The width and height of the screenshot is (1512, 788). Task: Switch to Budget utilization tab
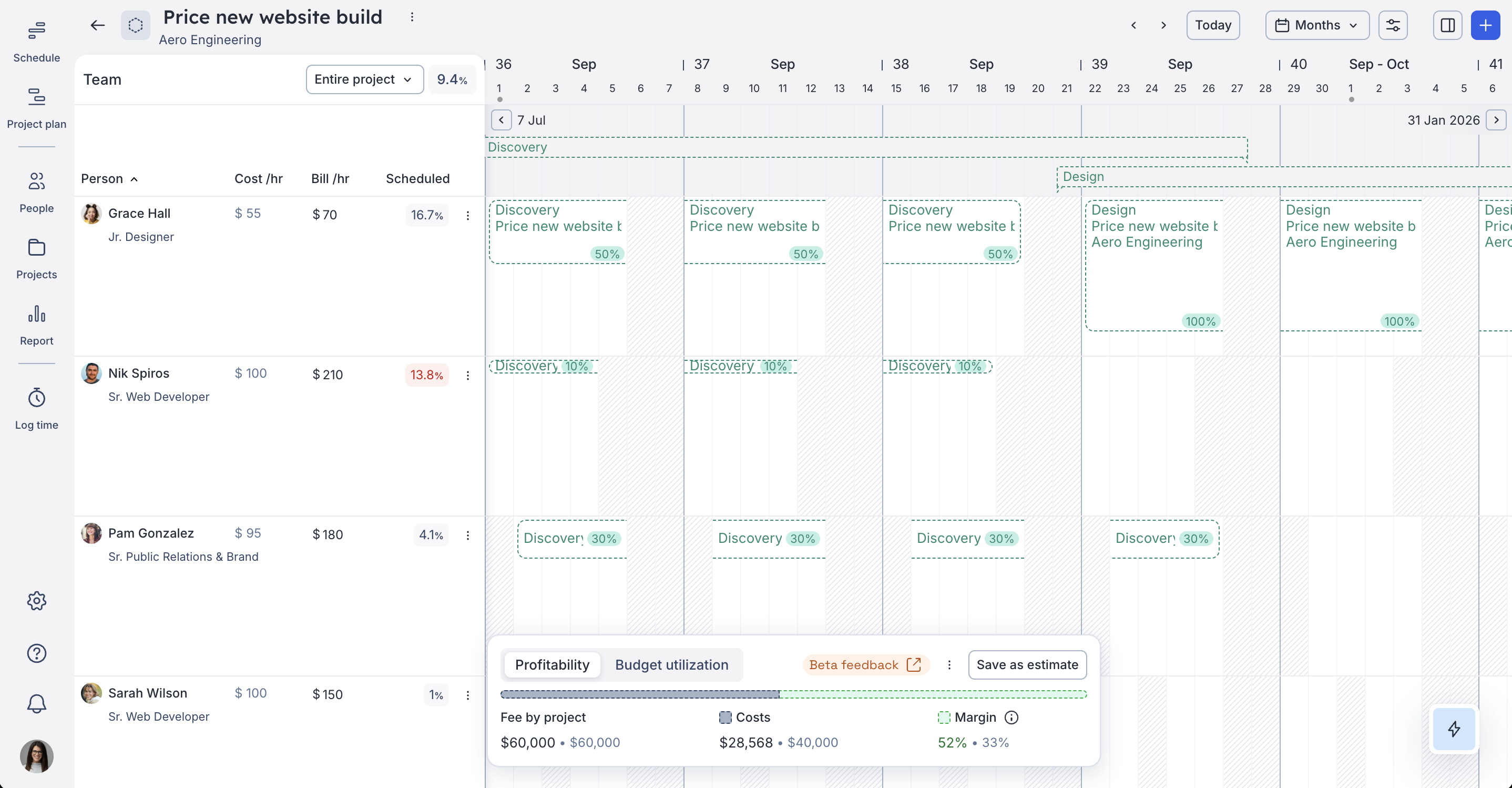click(671, 665)
